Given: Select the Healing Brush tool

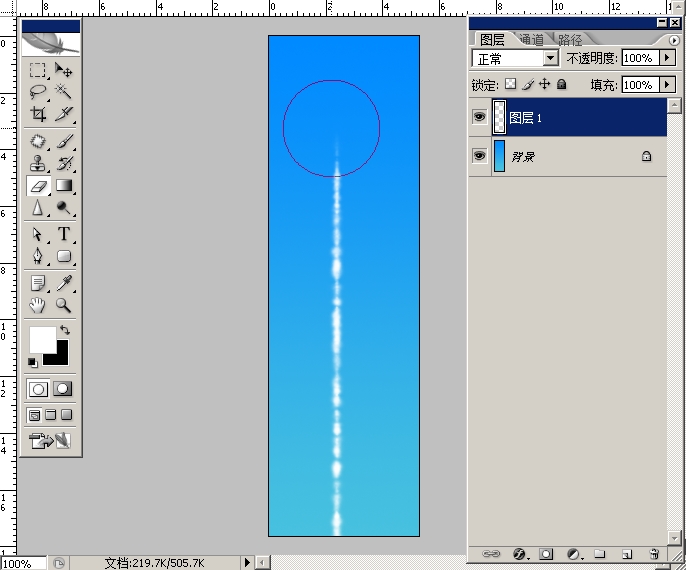Looking at the screenshot, I should (x=38, y=141).
